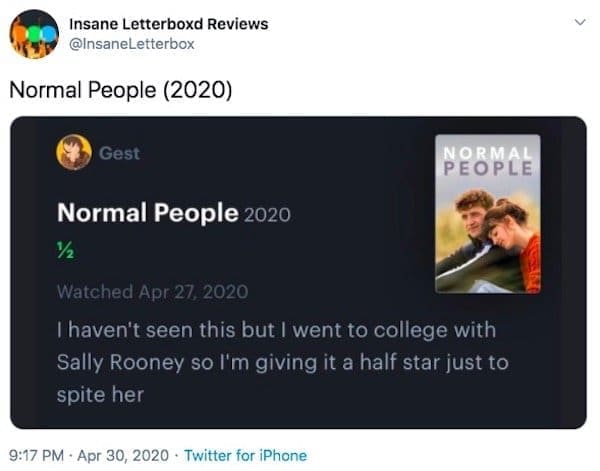Screen dimensions: 600x471
Task: Click the review line starting "I haven't seen this"
Action: [276, 329]
